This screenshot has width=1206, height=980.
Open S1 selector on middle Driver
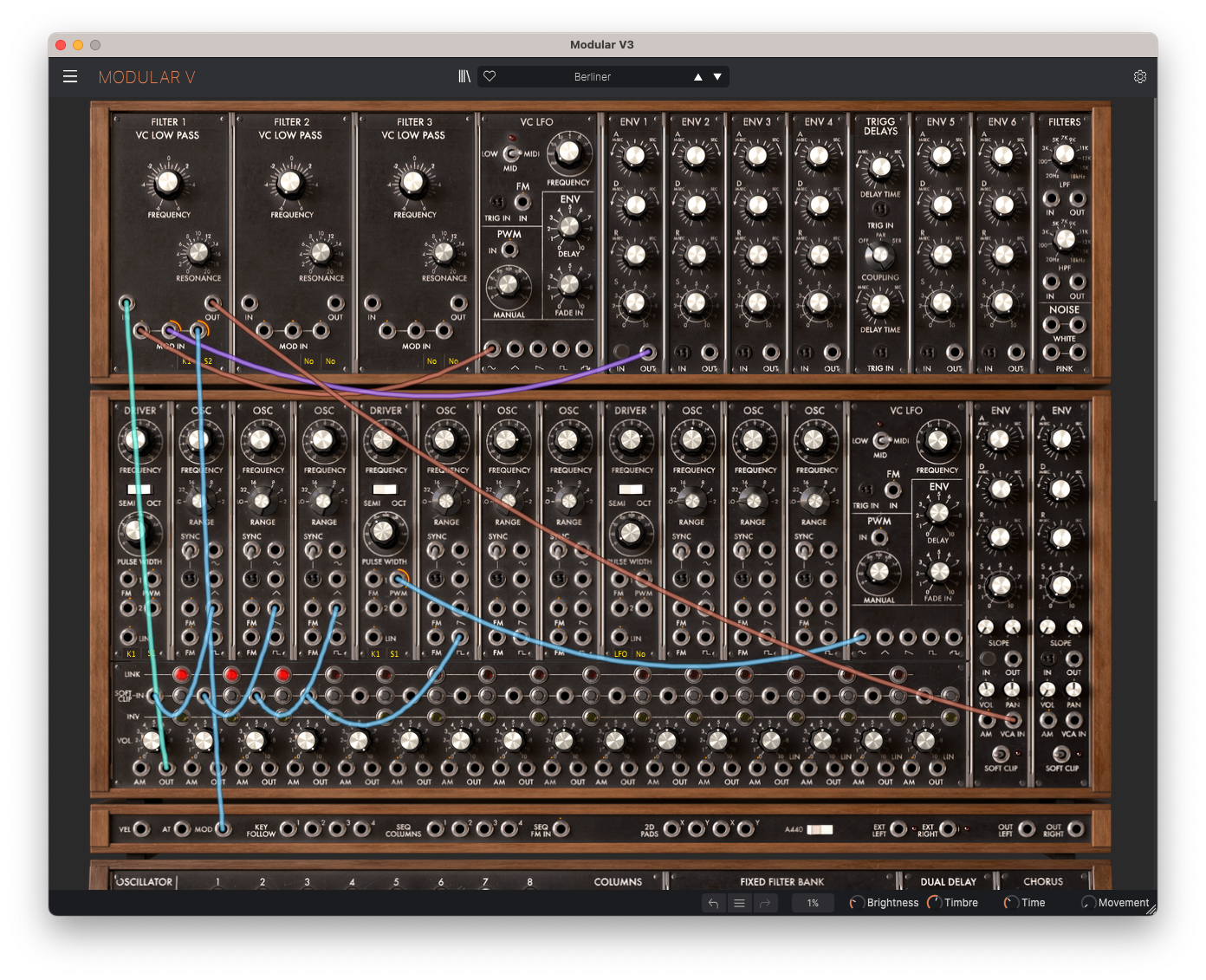click(394, 654)
